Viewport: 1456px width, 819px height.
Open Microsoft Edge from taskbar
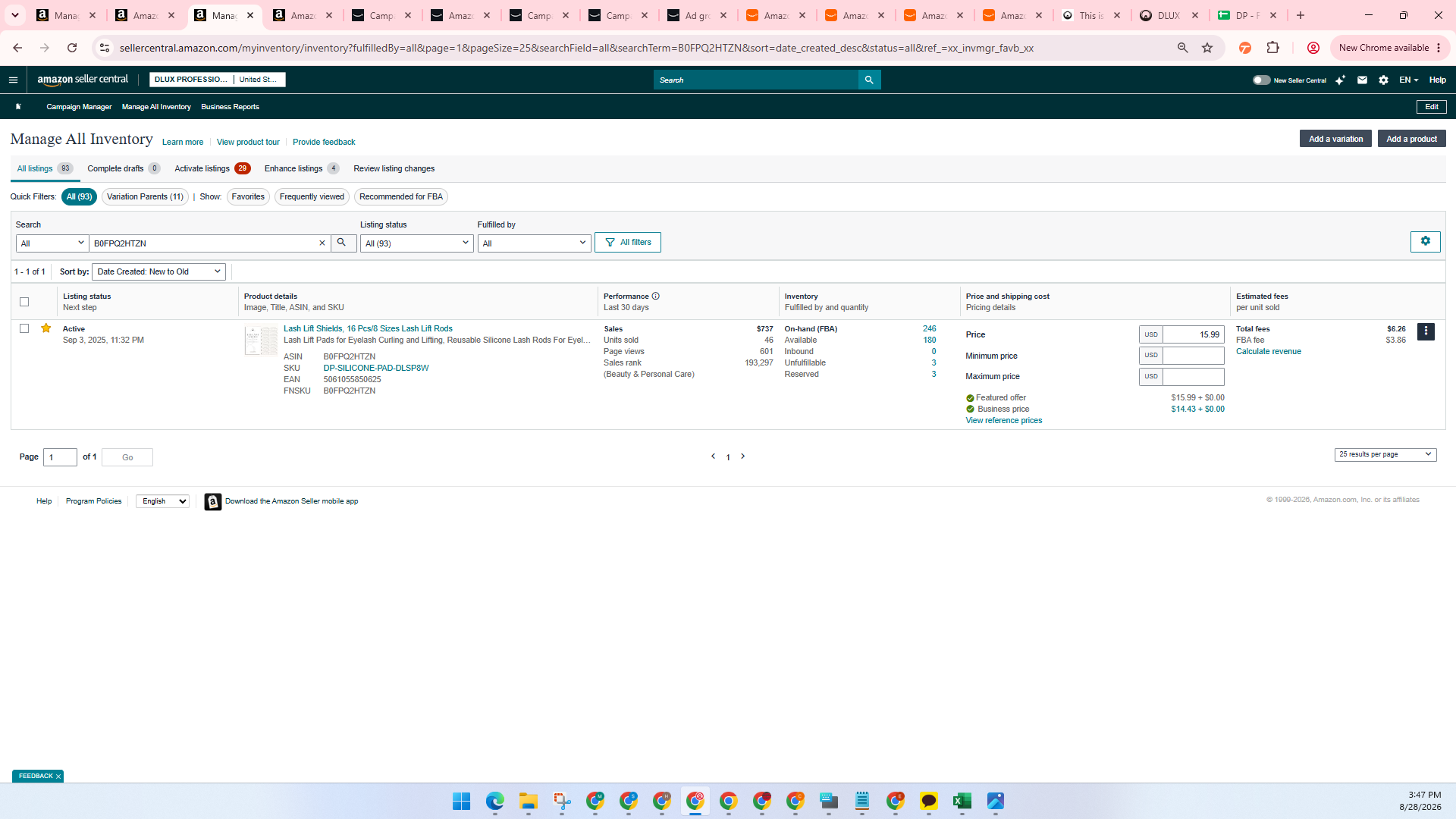point(494,801)
